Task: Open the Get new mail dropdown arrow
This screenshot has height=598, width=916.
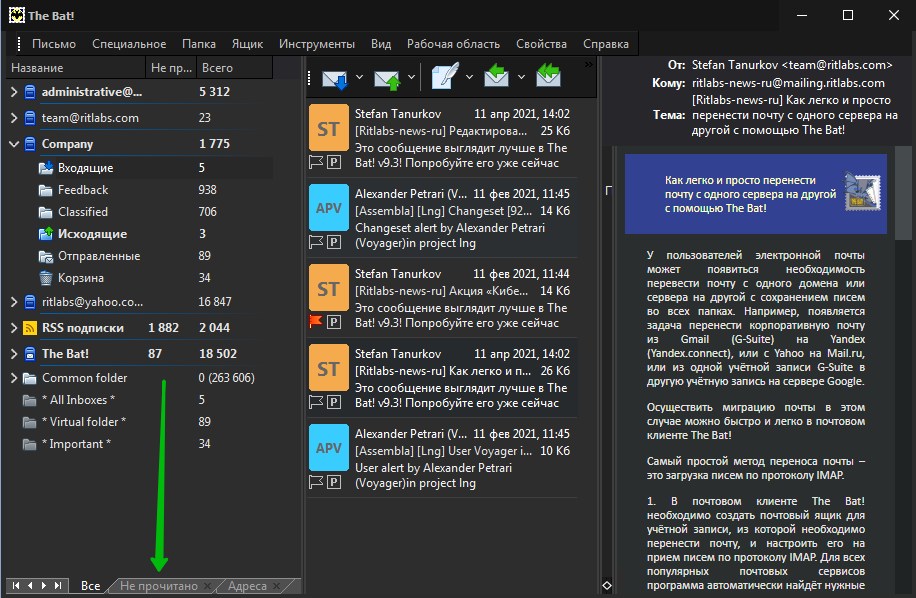Action: click(359, 77)
